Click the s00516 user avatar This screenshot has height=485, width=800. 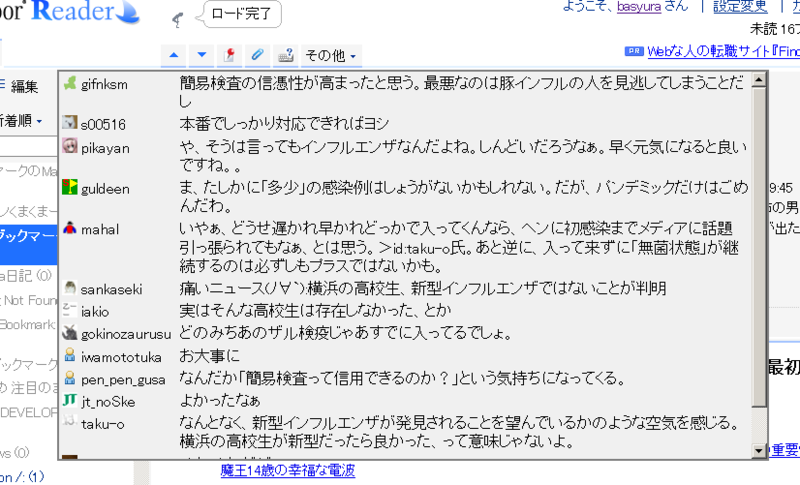tap(69, 122)
